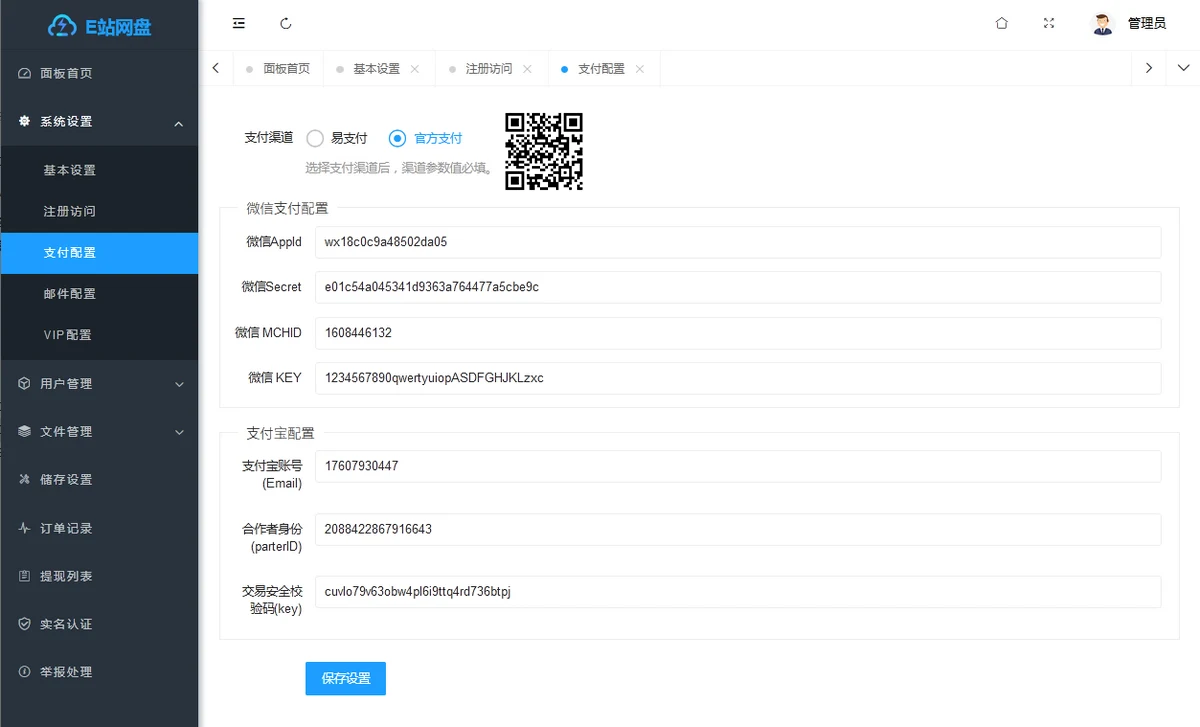Toggle fullscreen with the expand icon
Screen dimensions: 1200x727
(1049, 23)
